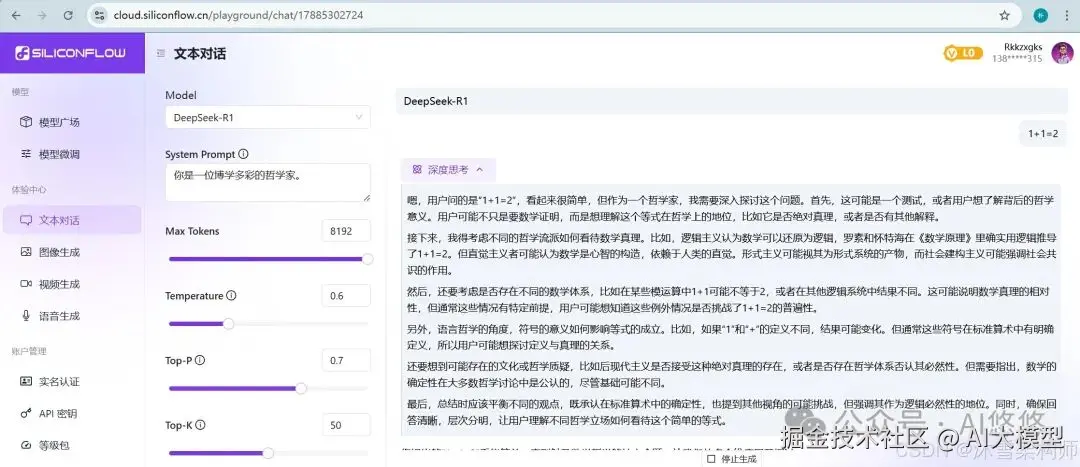Click the Model label
Image resolution: width=1080 pixels, height=467 pixels.
(x=180, y=95)
